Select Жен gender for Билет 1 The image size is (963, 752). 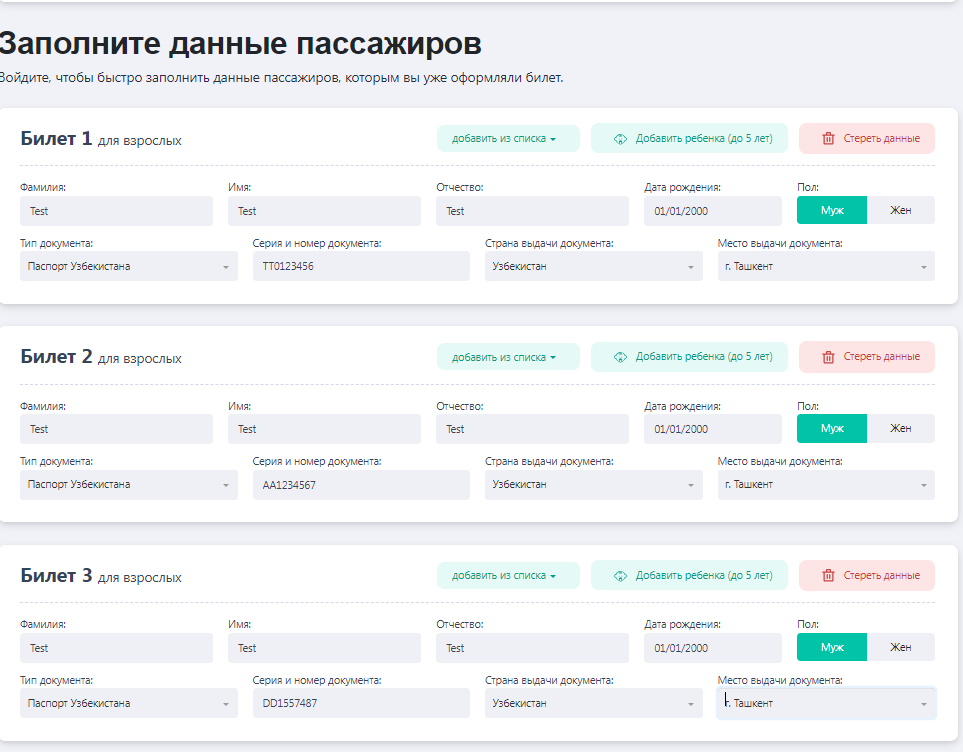click(900, 211)
